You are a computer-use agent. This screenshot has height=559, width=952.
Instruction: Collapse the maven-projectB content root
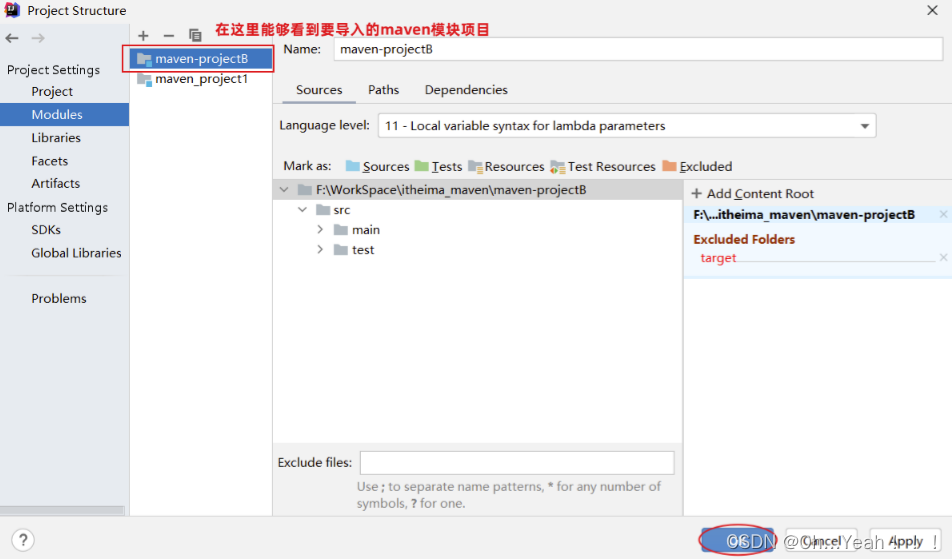pyautogui.click(x=284, y=190)
